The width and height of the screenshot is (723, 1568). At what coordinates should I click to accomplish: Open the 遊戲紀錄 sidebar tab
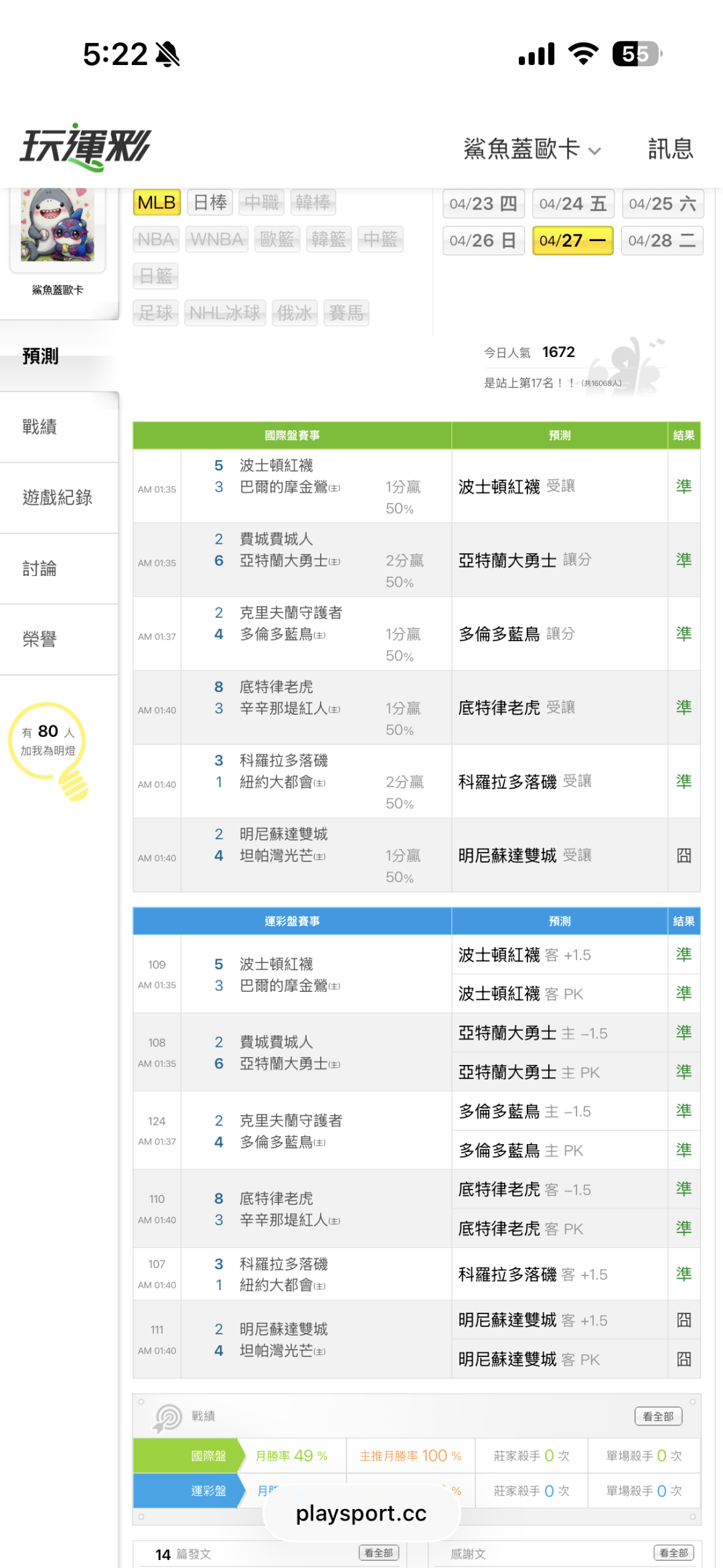(x=58, y=498)
